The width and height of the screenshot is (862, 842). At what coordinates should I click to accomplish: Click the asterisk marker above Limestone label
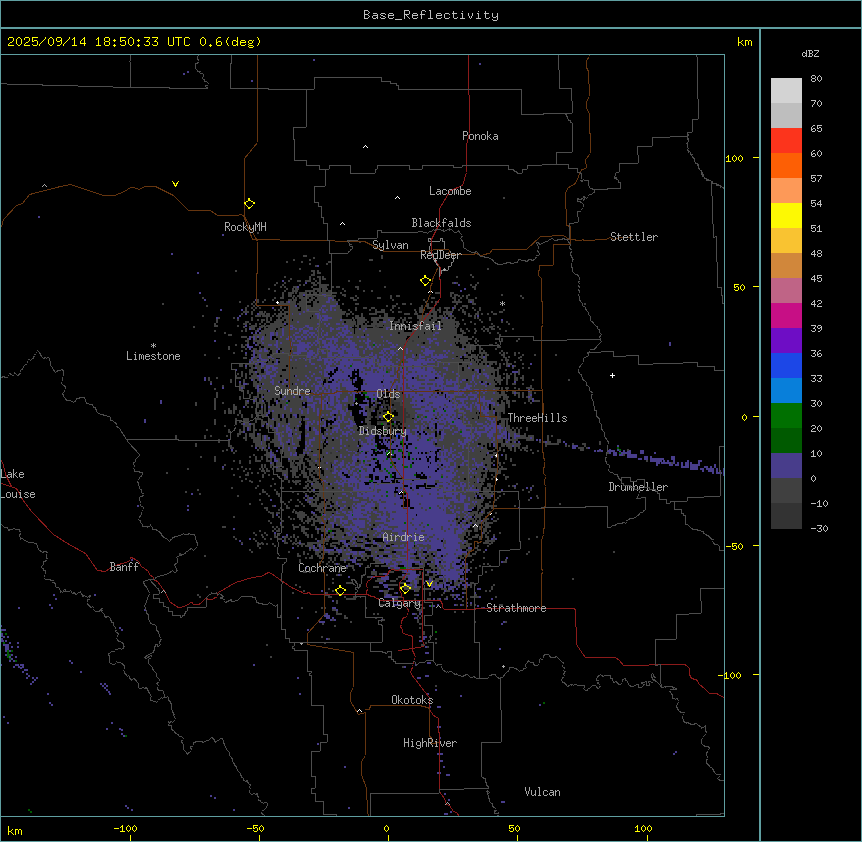(153, 346)
